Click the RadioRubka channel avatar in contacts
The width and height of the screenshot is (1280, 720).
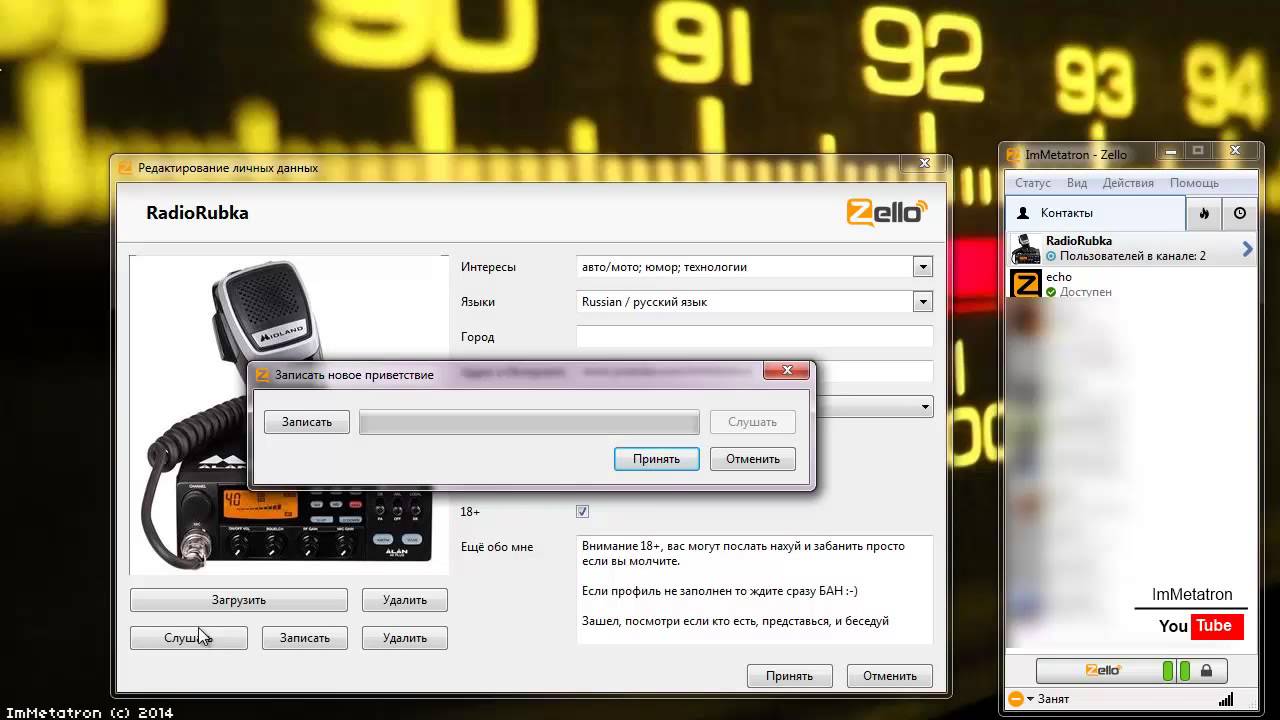[x=1026, y=248]
